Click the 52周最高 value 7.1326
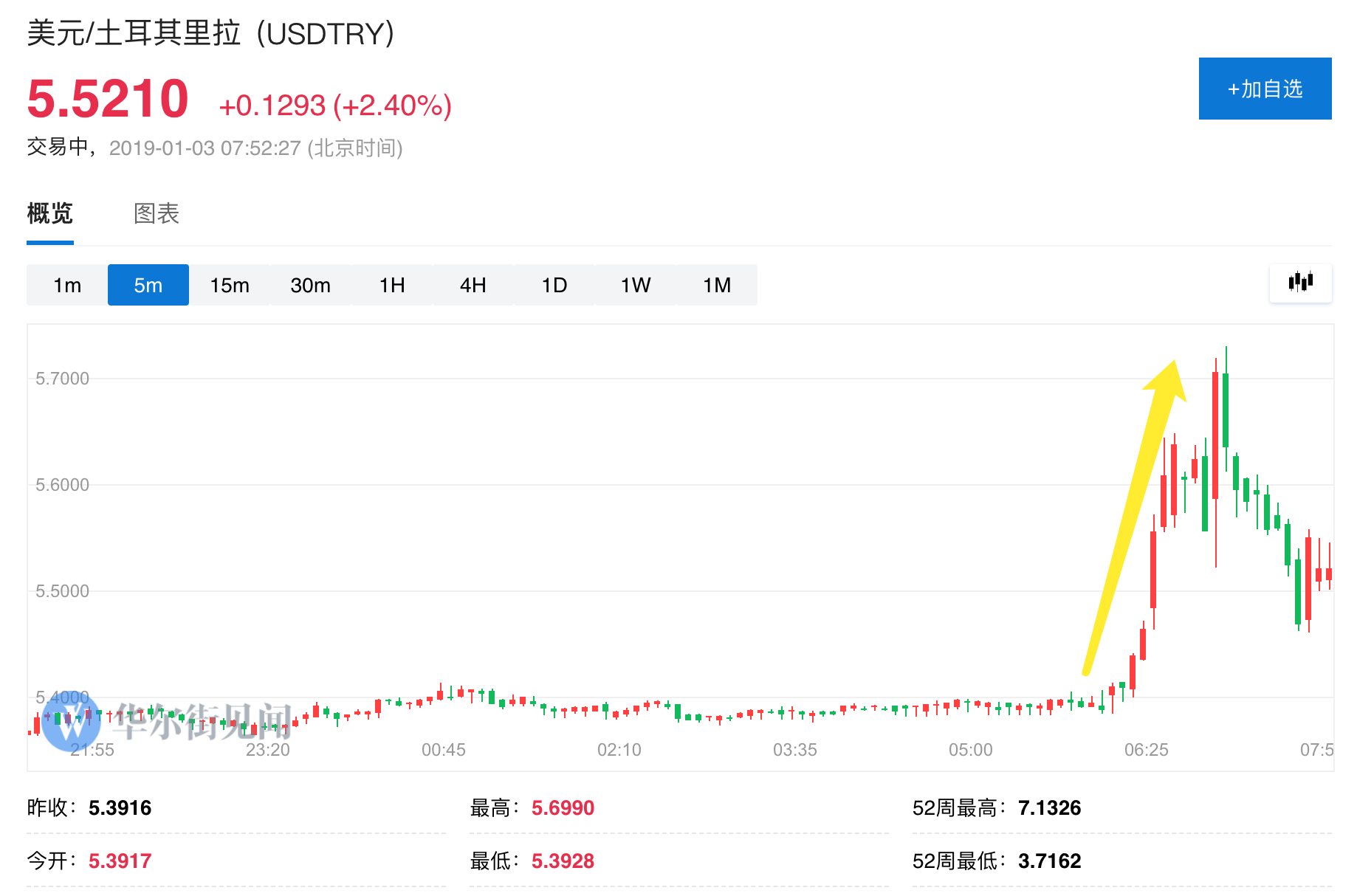Image resolution: width=1357 pixels, height=896 pixels. (1049, 808)
